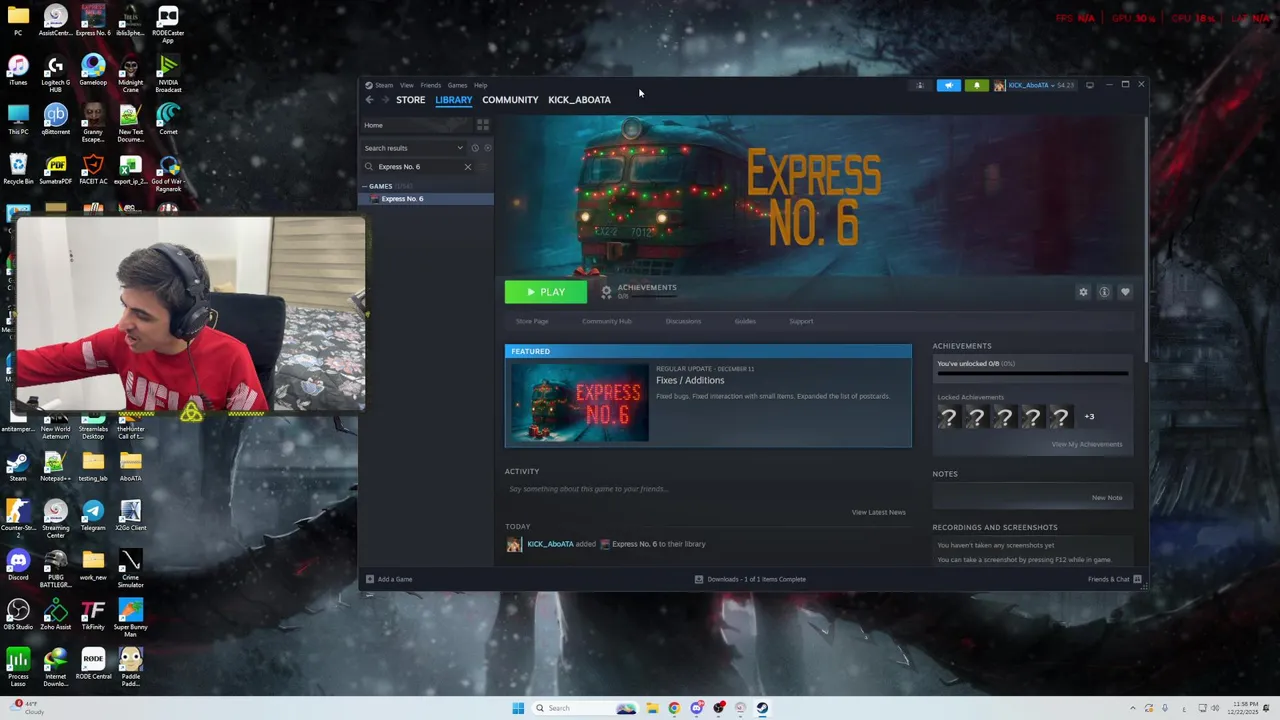Open the Windows Start button
The height and width of the screenshot is (720, 1280).
click(x=518, y=708)
